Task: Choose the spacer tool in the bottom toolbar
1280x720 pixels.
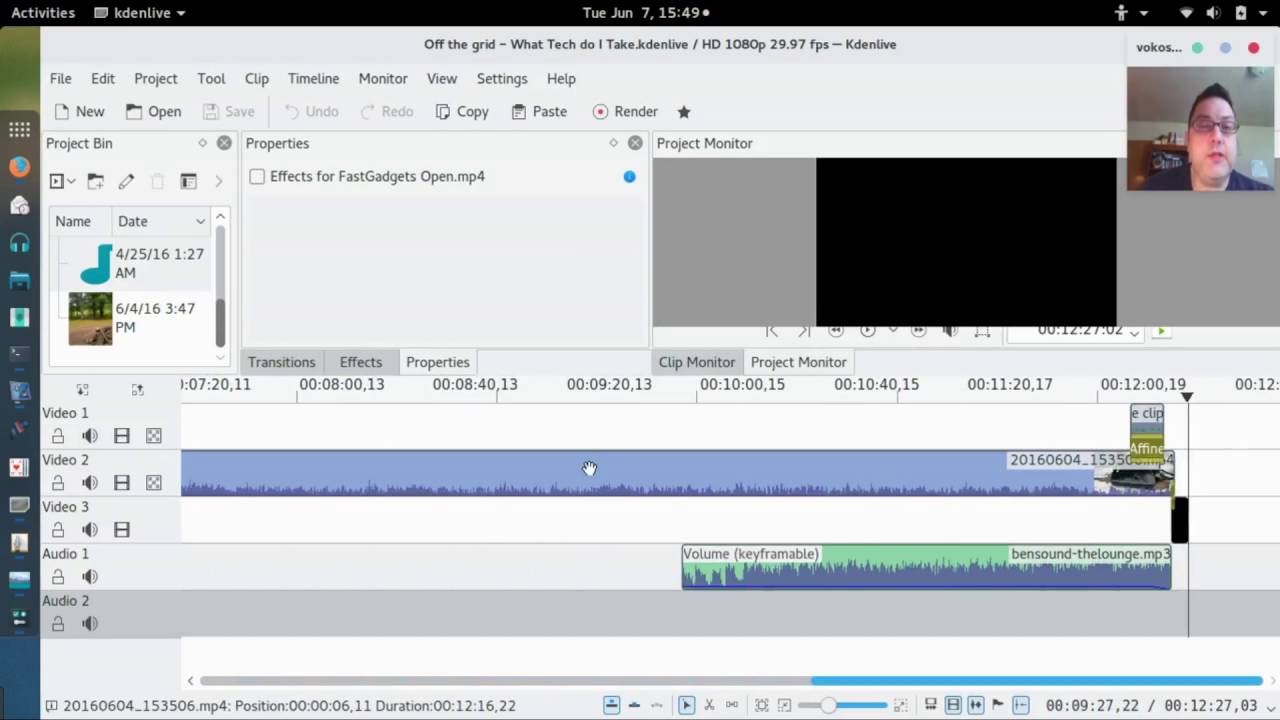Action: [x=732, y=705]
